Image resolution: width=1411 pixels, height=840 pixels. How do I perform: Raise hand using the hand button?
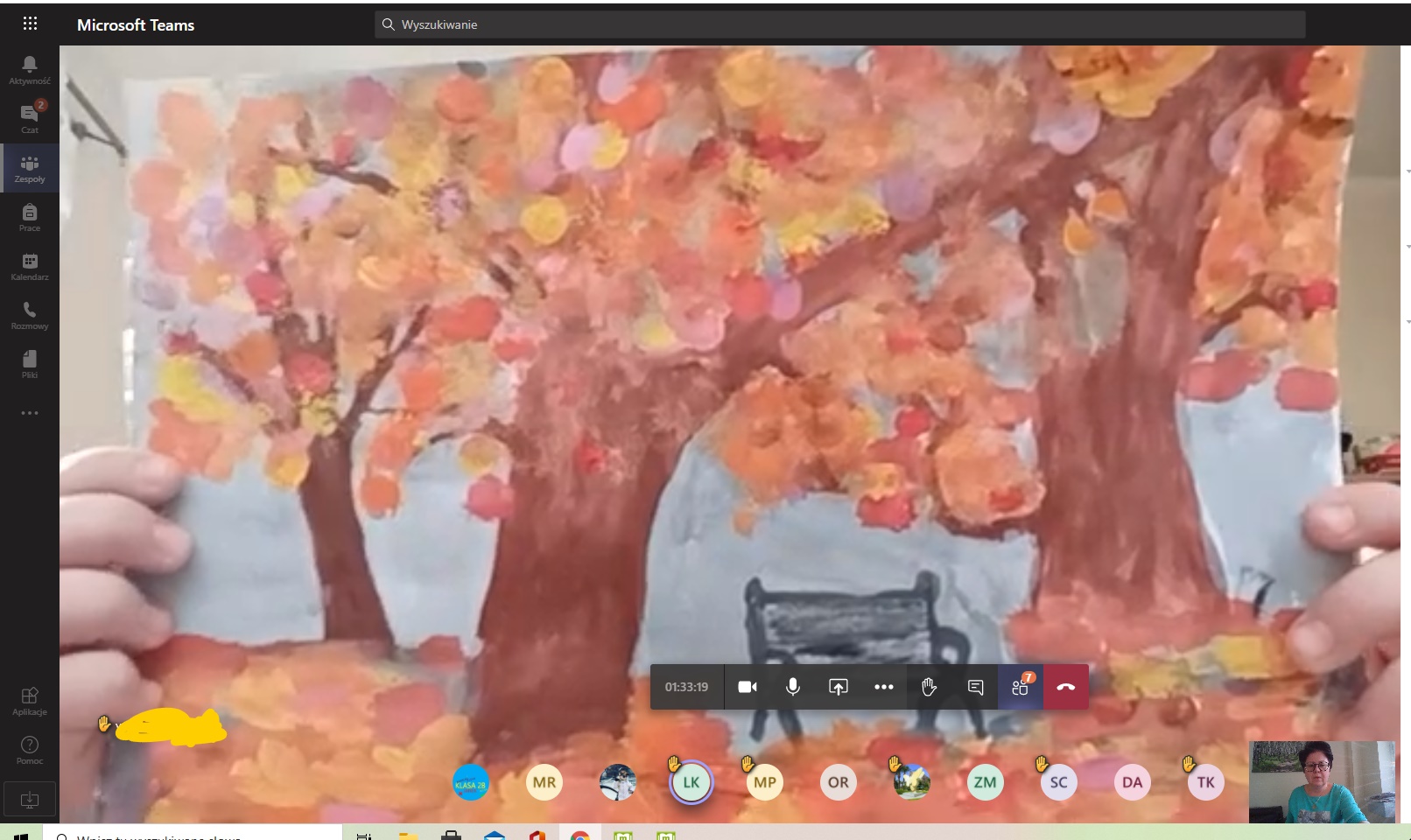[x=930, y=687]
